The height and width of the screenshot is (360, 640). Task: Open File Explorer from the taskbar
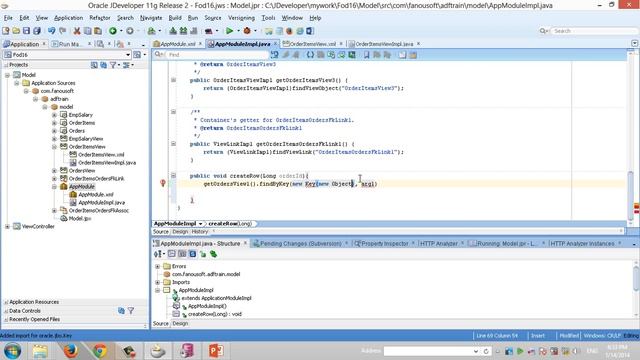coord(40,350)
